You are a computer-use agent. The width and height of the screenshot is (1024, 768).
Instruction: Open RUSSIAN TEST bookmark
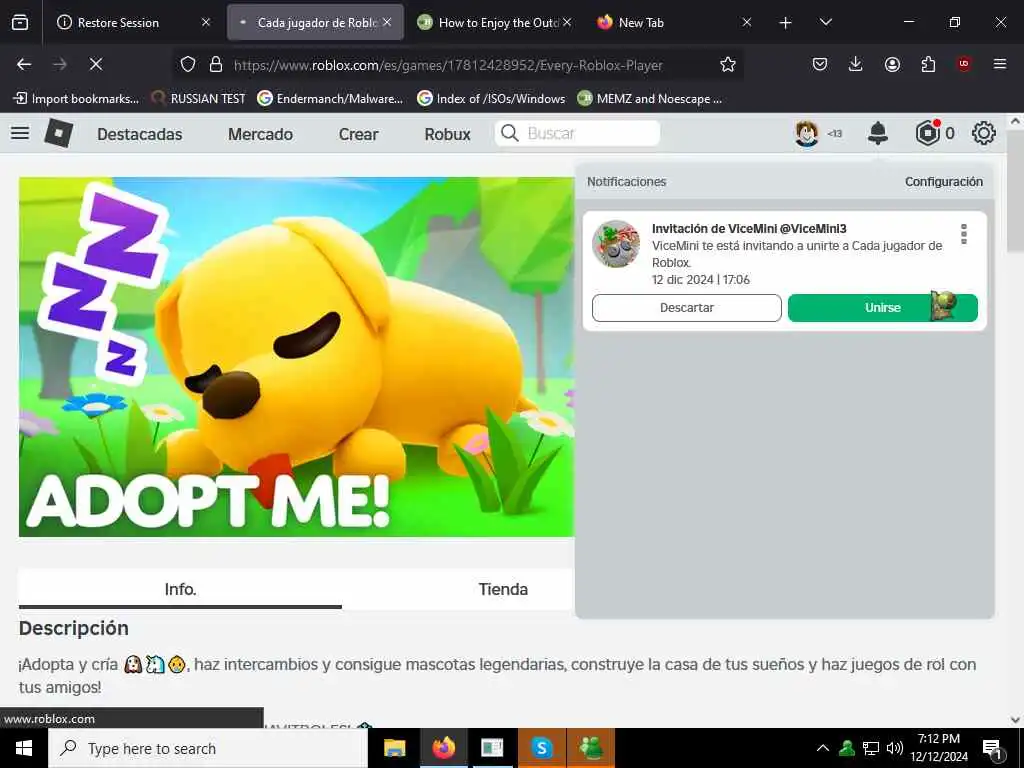click(199, 99)
